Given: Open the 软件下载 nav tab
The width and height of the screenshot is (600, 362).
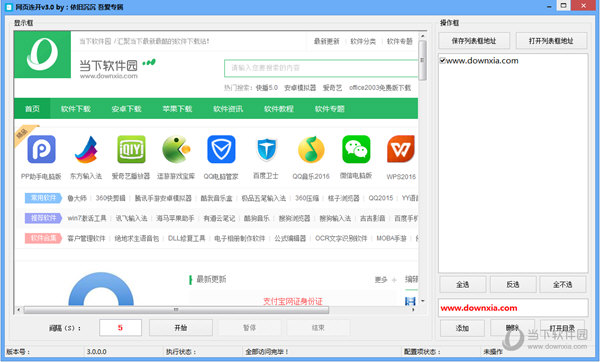Looking at the screenshot, I should click(x=76, y=109).
